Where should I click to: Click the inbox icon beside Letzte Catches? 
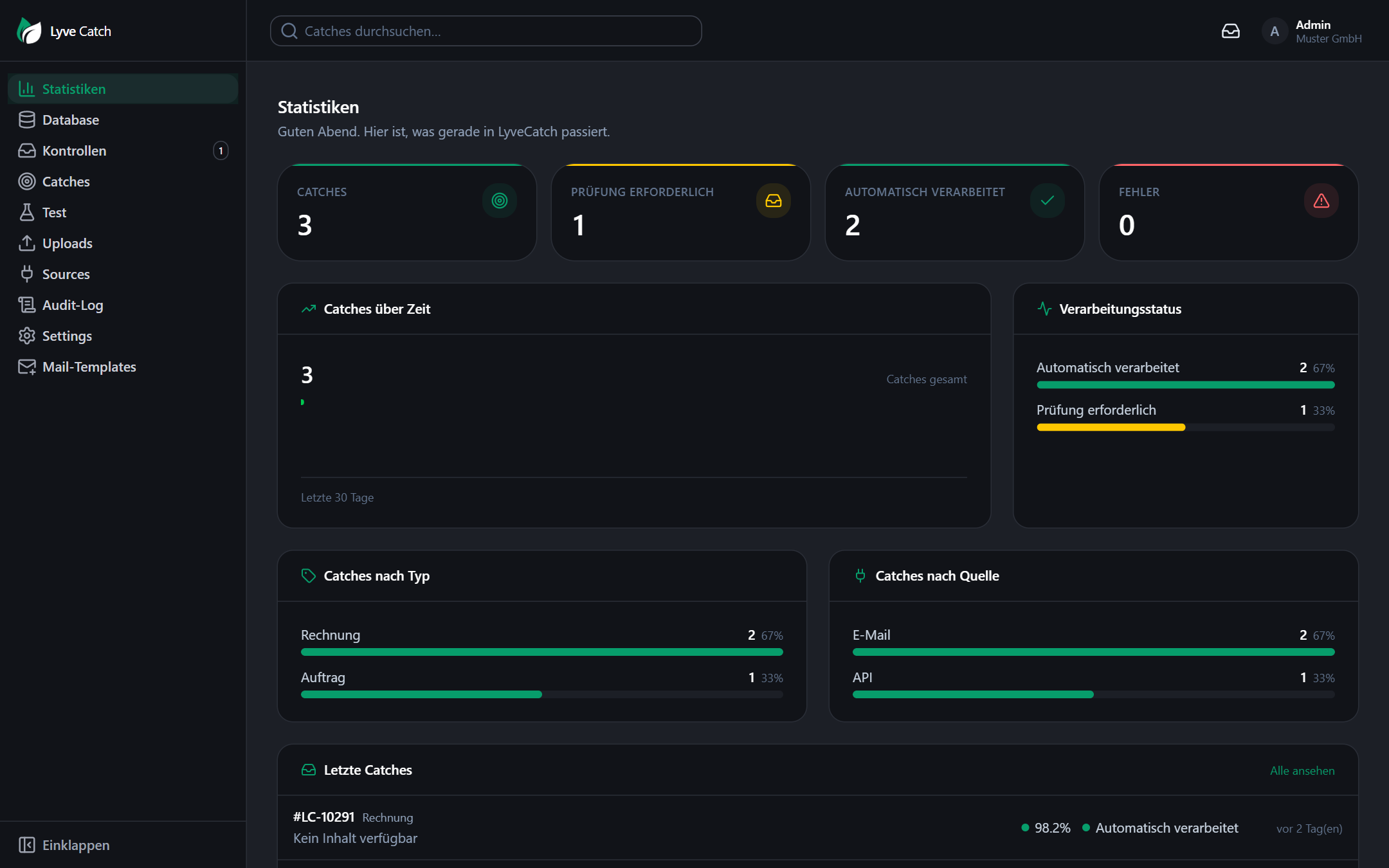point(309,770)
